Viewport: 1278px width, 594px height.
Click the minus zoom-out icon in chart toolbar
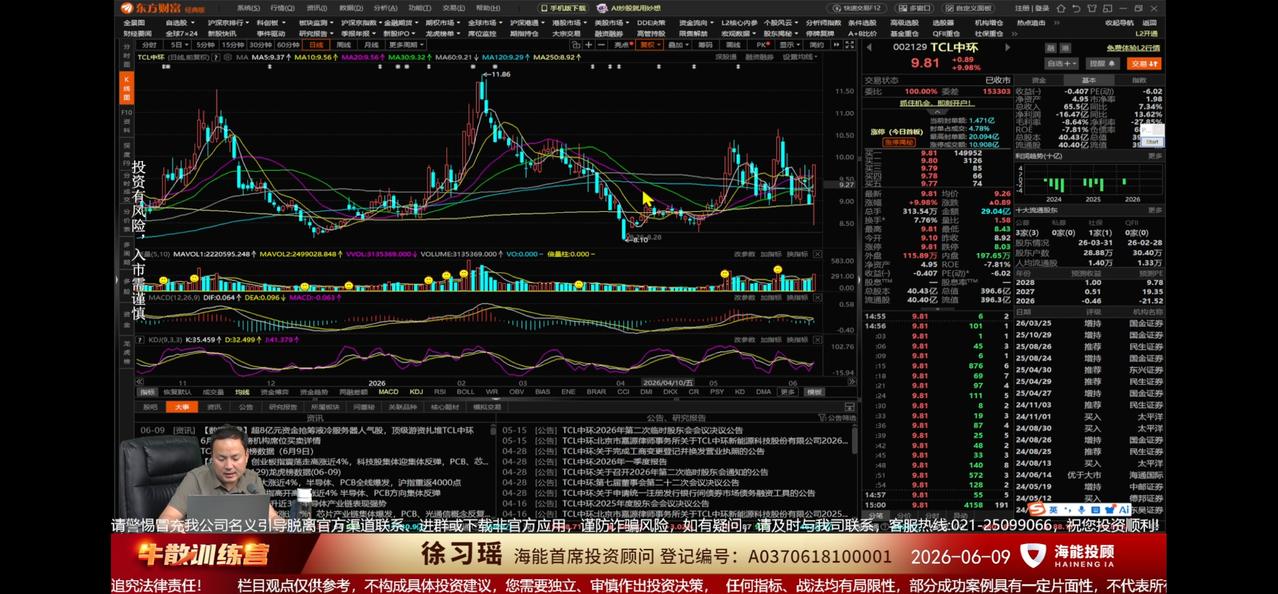601,44
